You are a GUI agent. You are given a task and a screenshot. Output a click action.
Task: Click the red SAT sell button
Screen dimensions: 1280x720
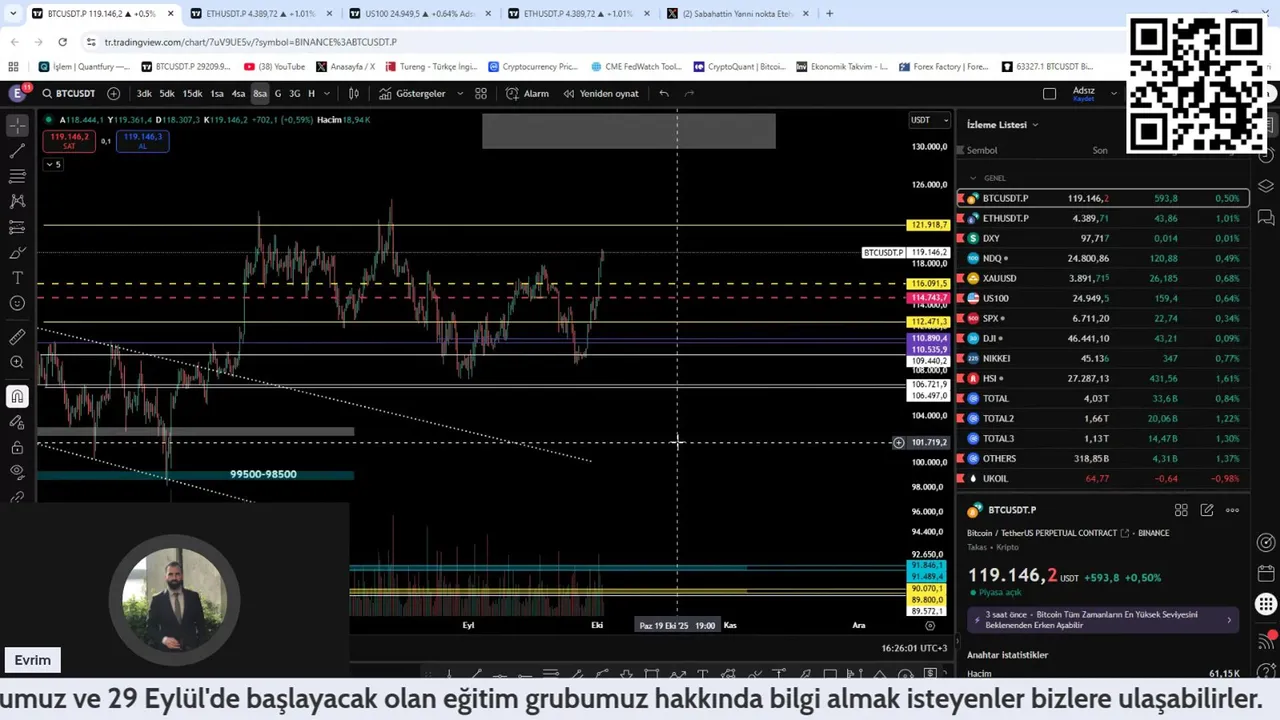pos(69,141)
